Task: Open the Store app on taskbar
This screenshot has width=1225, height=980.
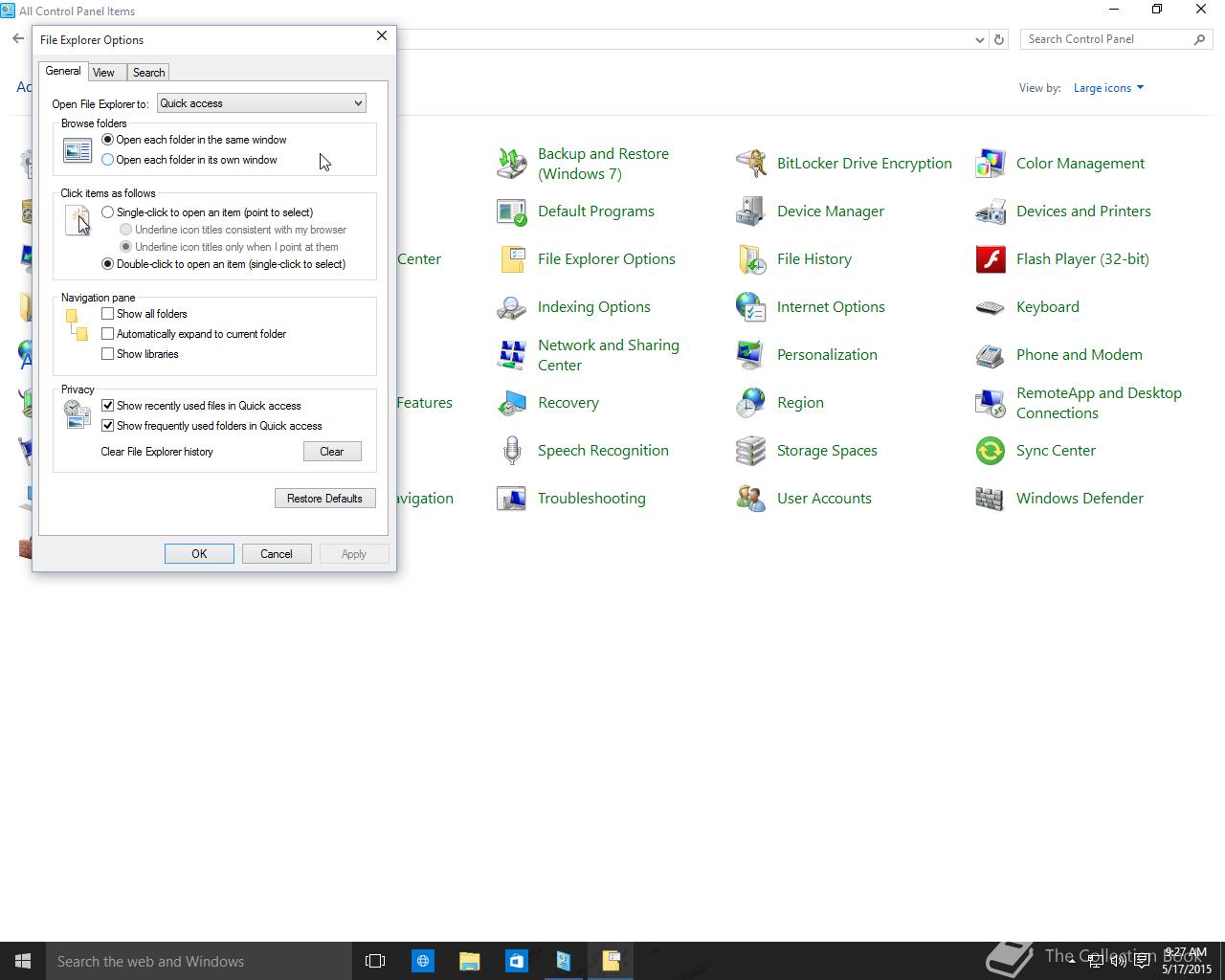Action: [x=516, y=961]
